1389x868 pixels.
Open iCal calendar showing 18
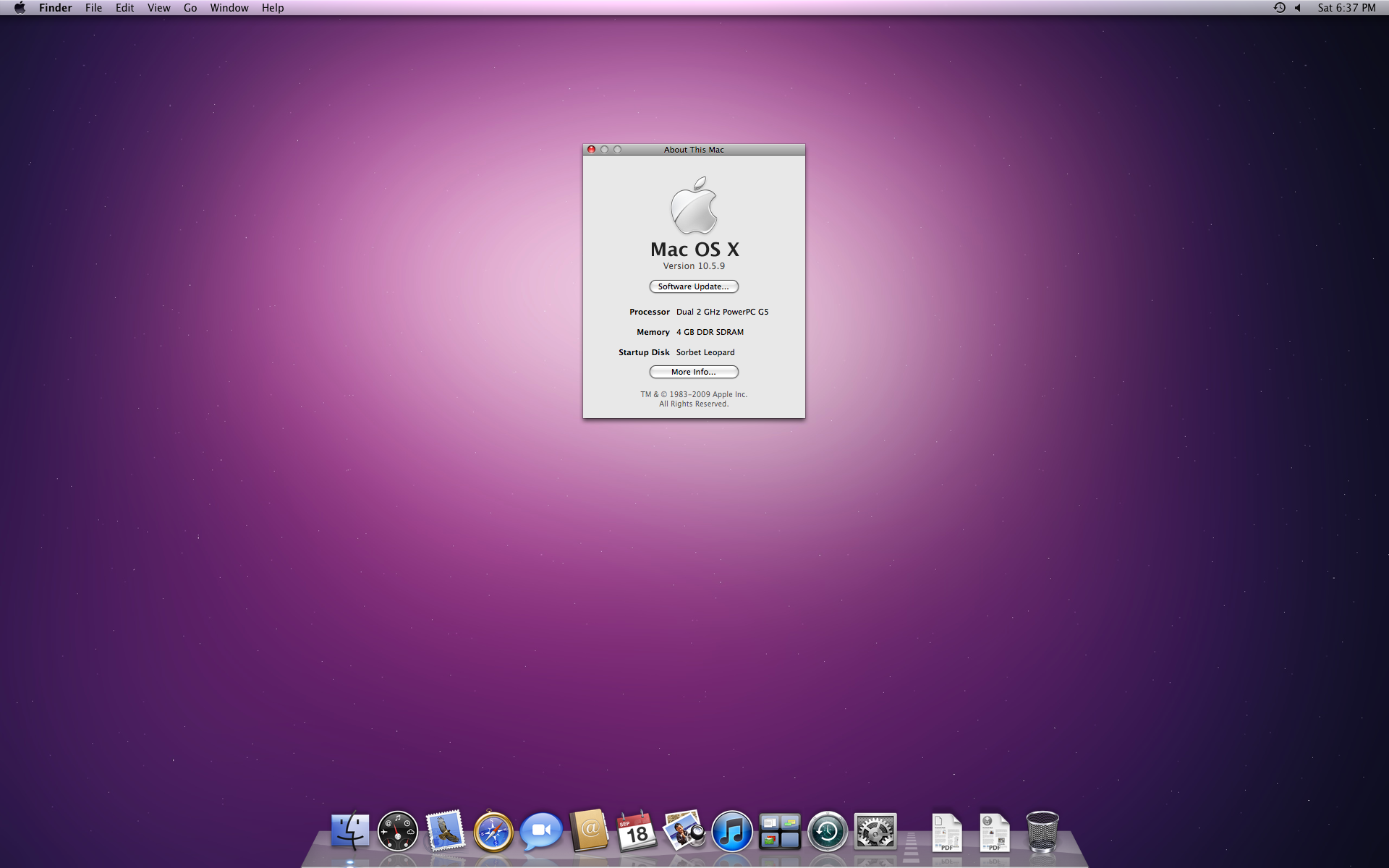point(637,831)
